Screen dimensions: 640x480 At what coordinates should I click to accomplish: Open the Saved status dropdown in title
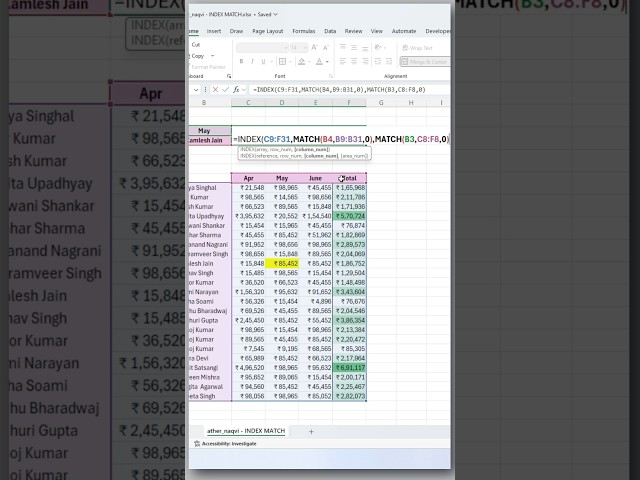[x=276, y=15]
